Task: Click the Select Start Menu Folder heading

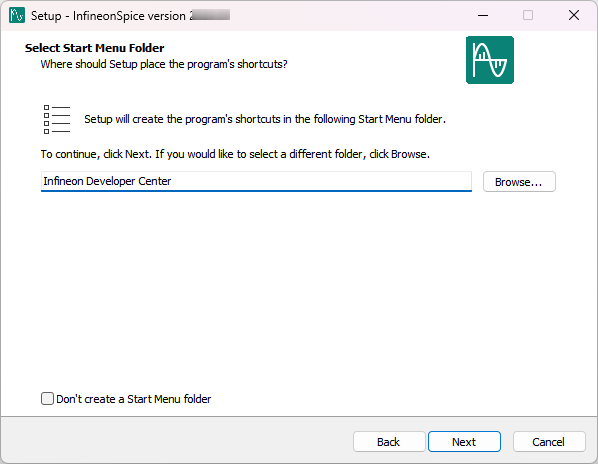Action: (x=95, y=48)
